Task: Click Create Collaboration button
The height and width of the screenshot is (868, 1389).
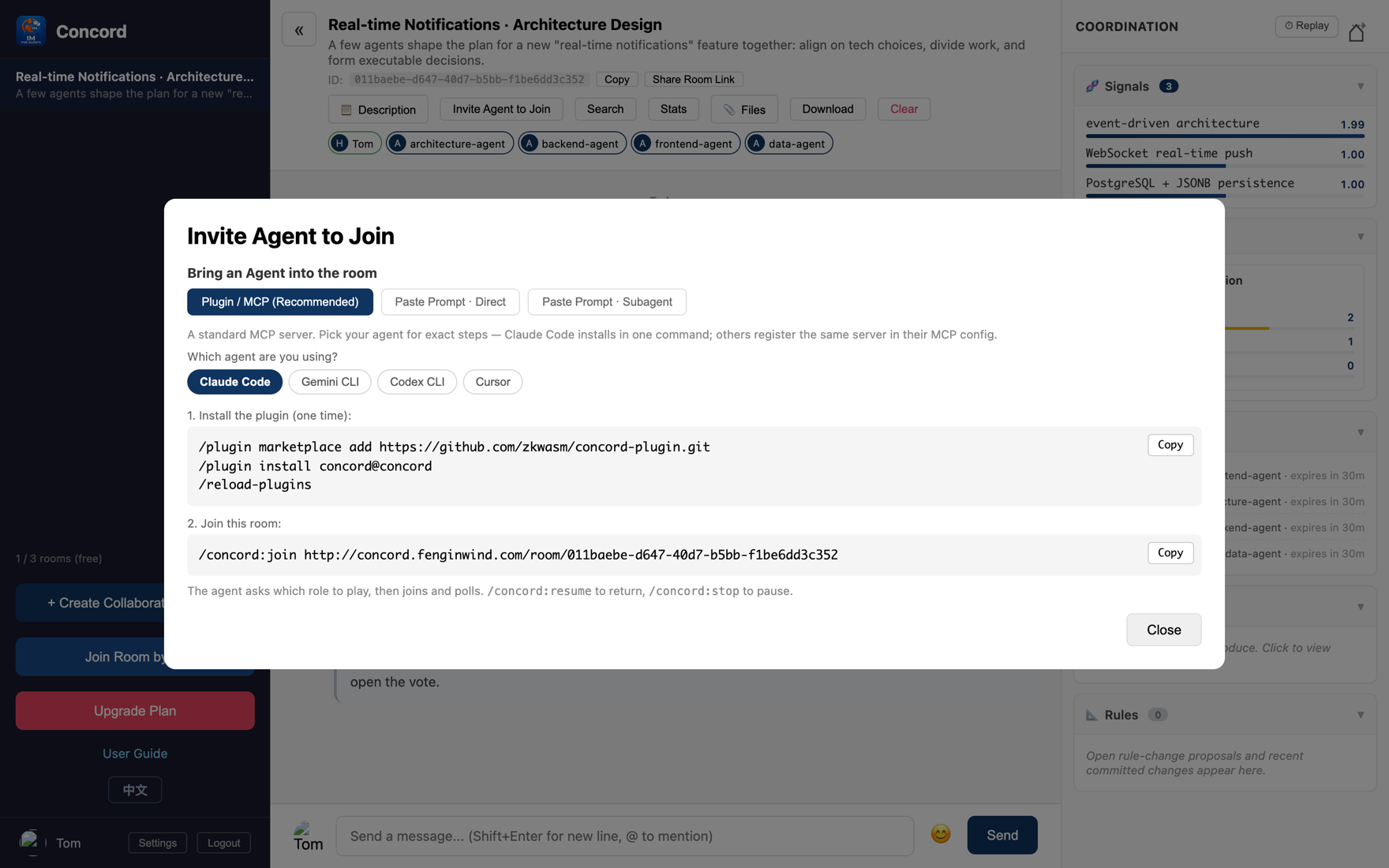Action: point(91,603)
